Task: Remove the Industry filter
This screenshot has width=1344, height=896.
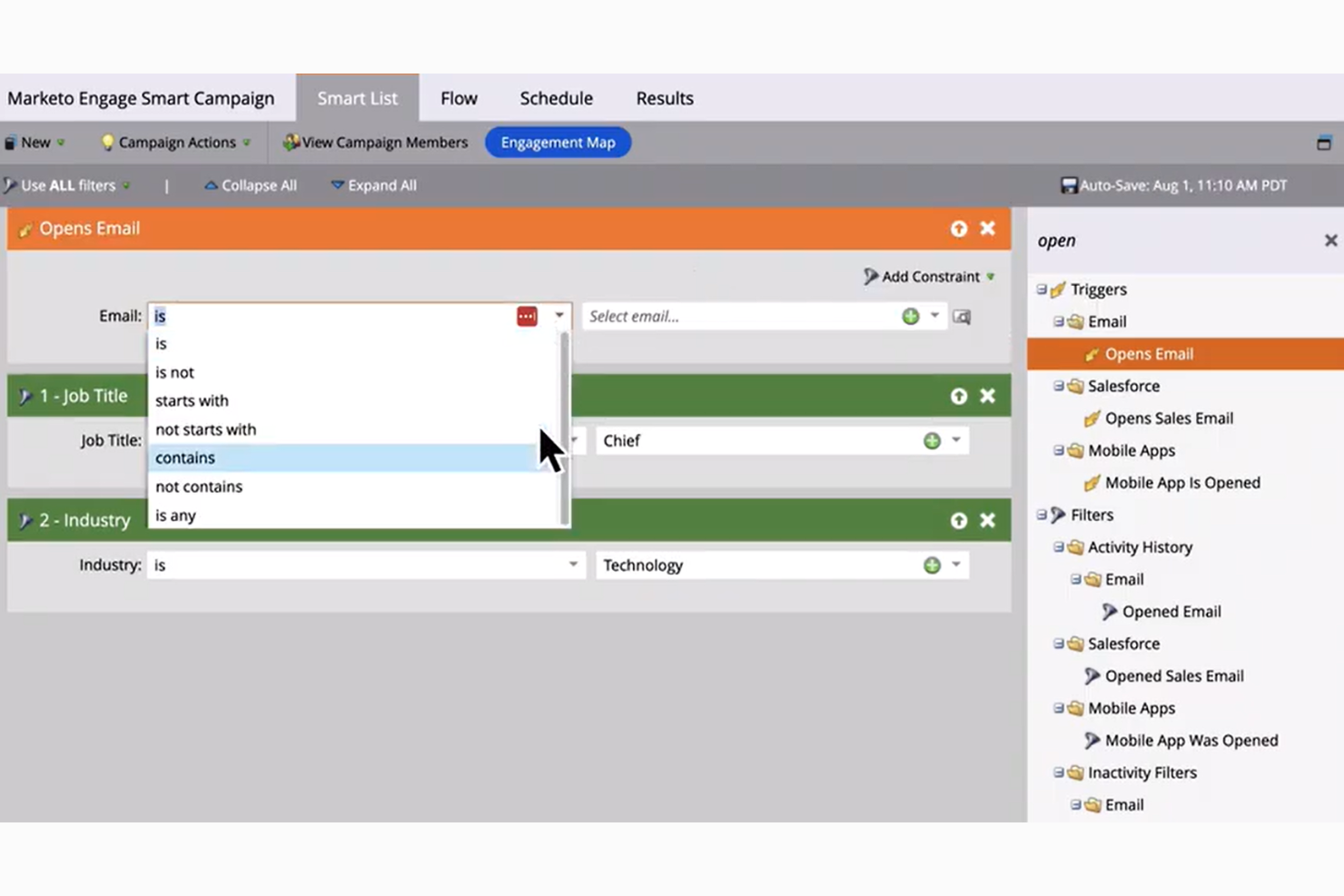Action: [988, 520]
